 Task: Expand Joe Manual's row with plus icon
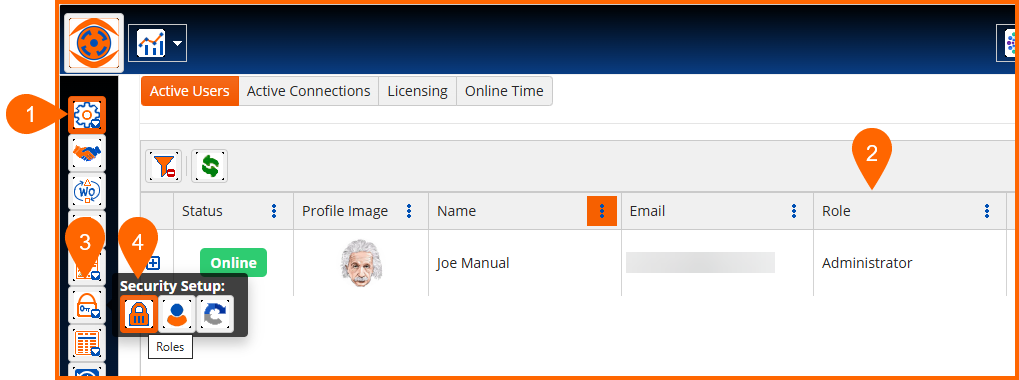pyautogui.click(x=153, y=263)
